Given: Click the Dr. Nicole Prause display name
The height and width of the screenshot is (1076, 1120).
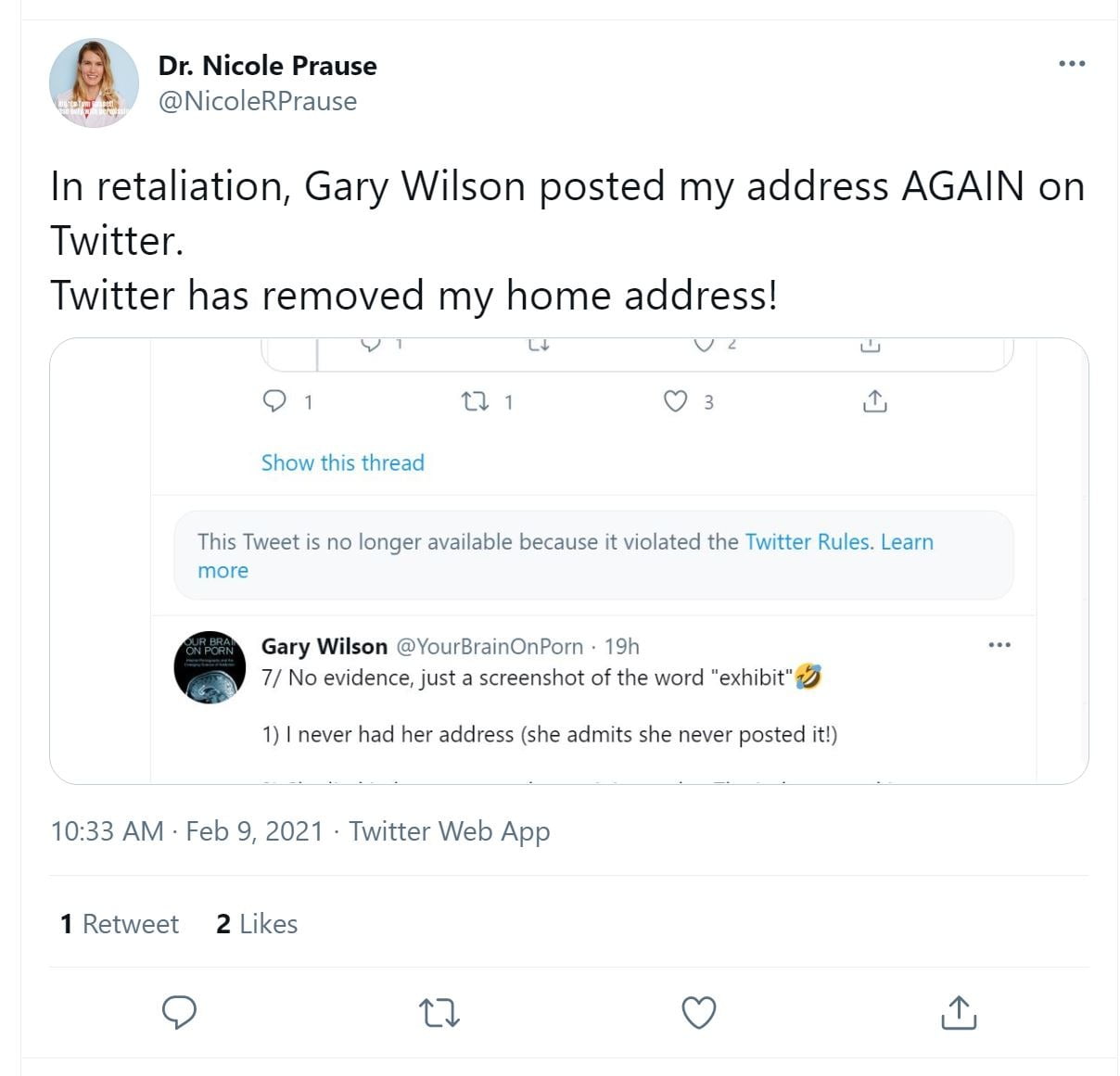Looking at the screenshot, I should click(x=267, y=66).
